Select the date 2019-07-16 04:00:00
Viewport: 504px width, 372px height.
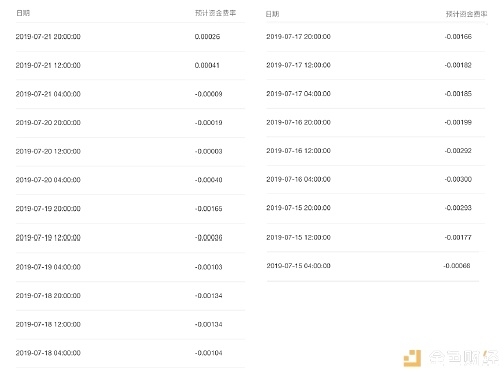pos(298,179)
